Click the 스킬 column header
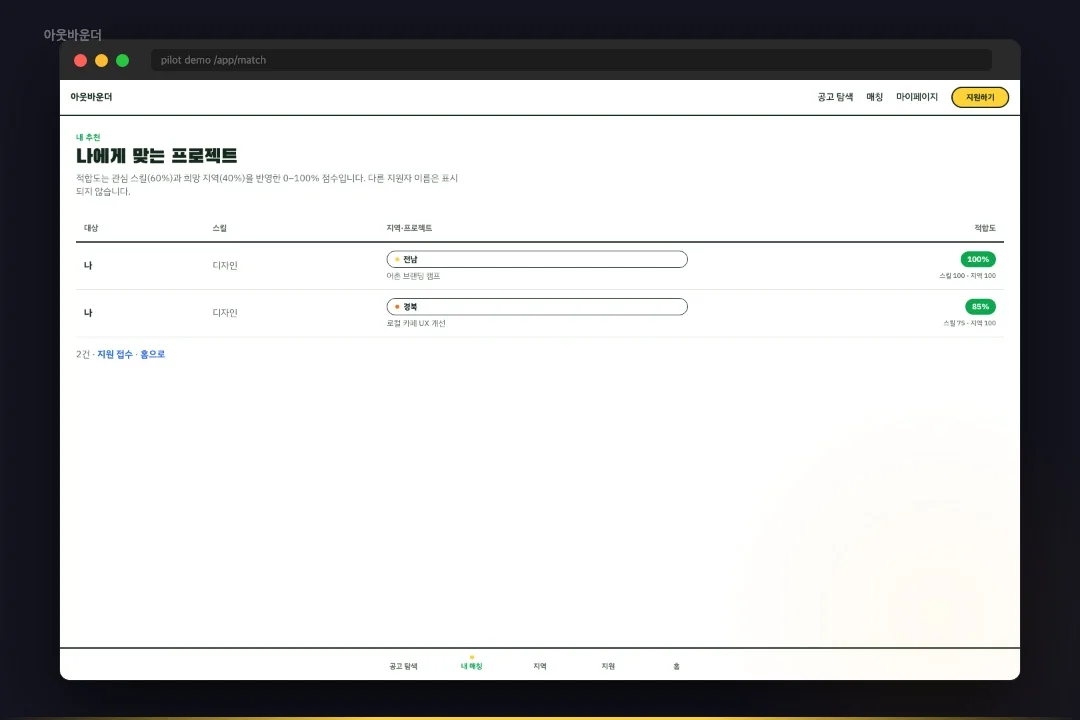Image resolution: width=1080 pixels, height=720 pixels. 220,228
